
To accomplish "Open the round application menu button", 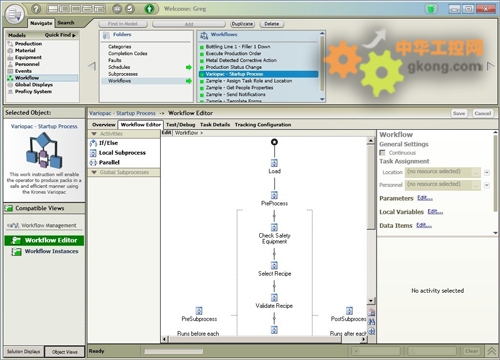I will (x=15, y=14).
